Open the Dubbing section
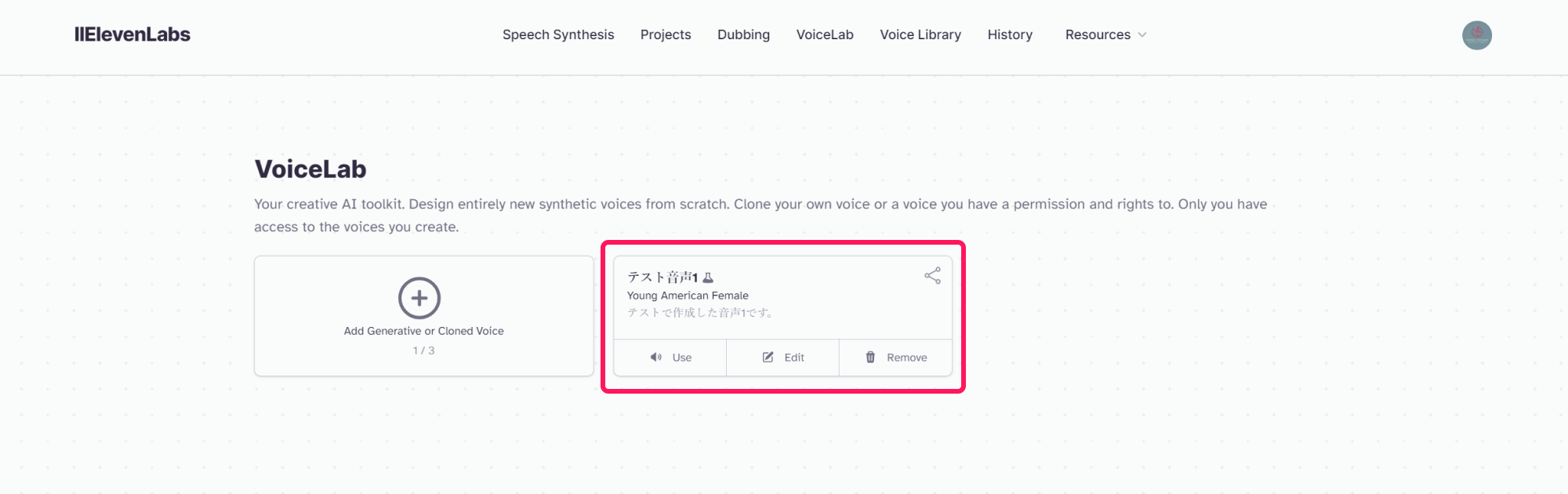1568x494 pixels. [x=743, y=35]
